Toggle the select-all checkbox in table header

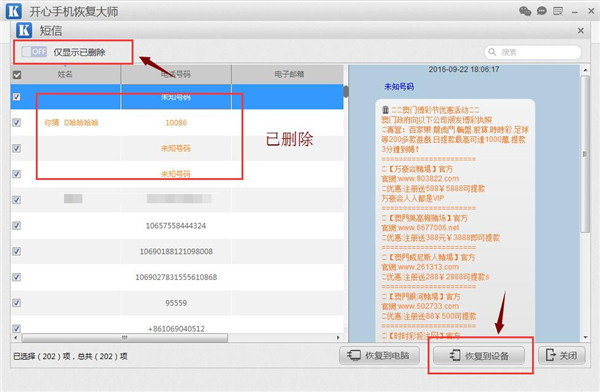coord(17,75)
